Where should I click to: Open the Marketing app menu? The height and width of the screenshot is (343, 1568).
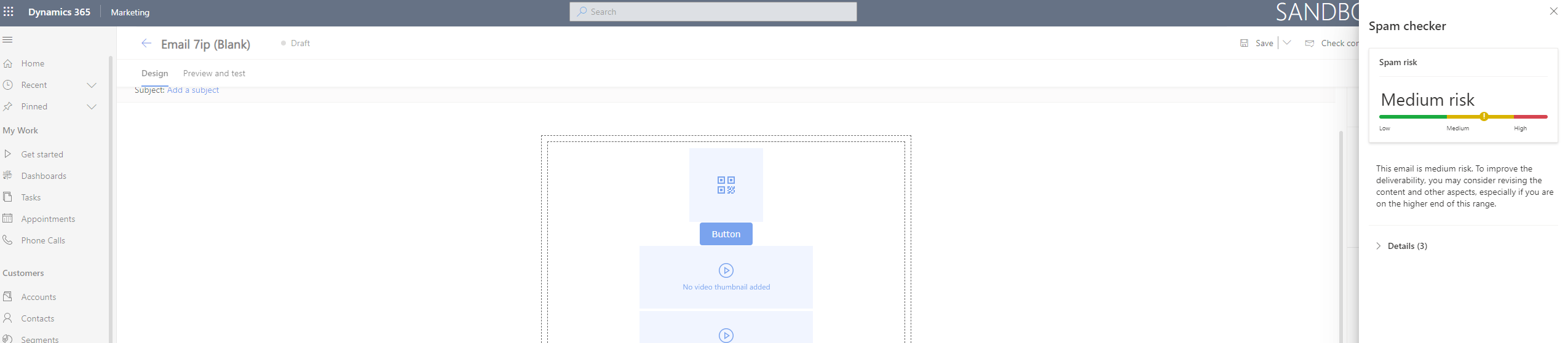130,12
